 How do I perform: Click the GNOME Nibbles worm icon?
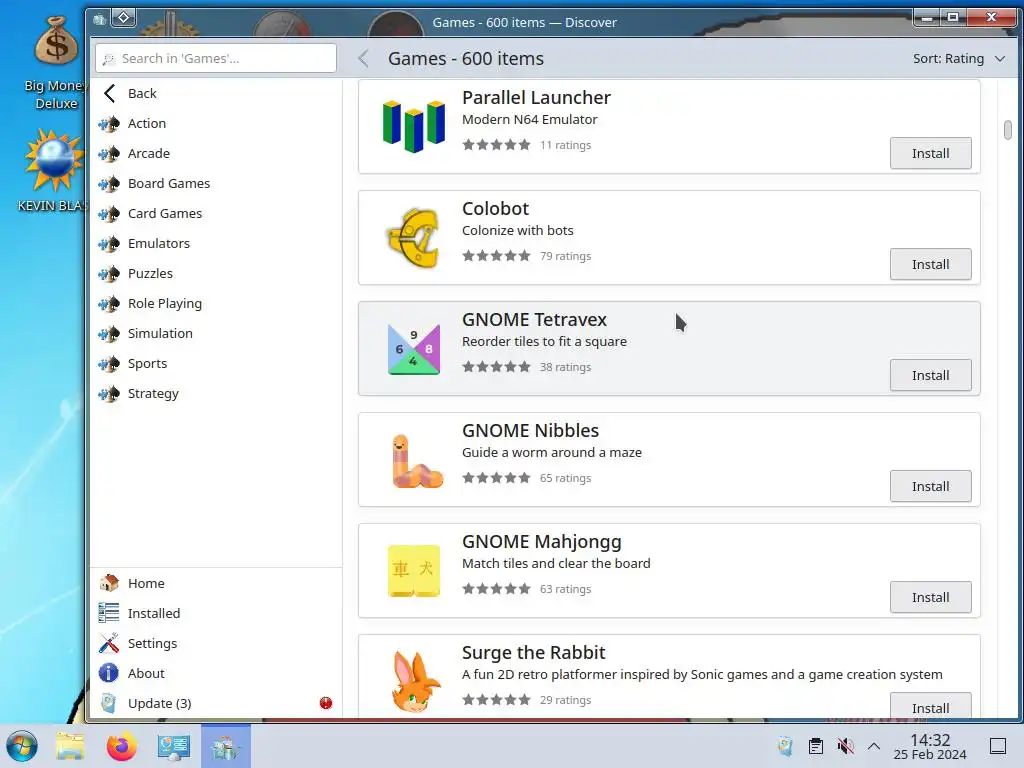(x=417, y=461)
